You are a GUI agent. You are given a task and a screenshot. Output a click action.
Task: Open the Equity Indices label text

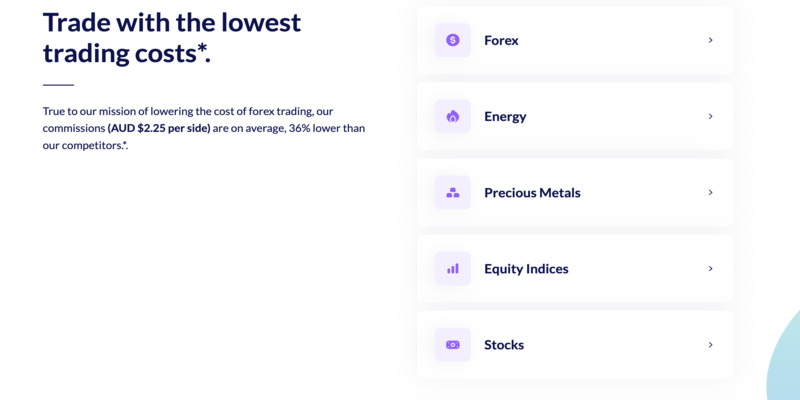pos(526,268)
